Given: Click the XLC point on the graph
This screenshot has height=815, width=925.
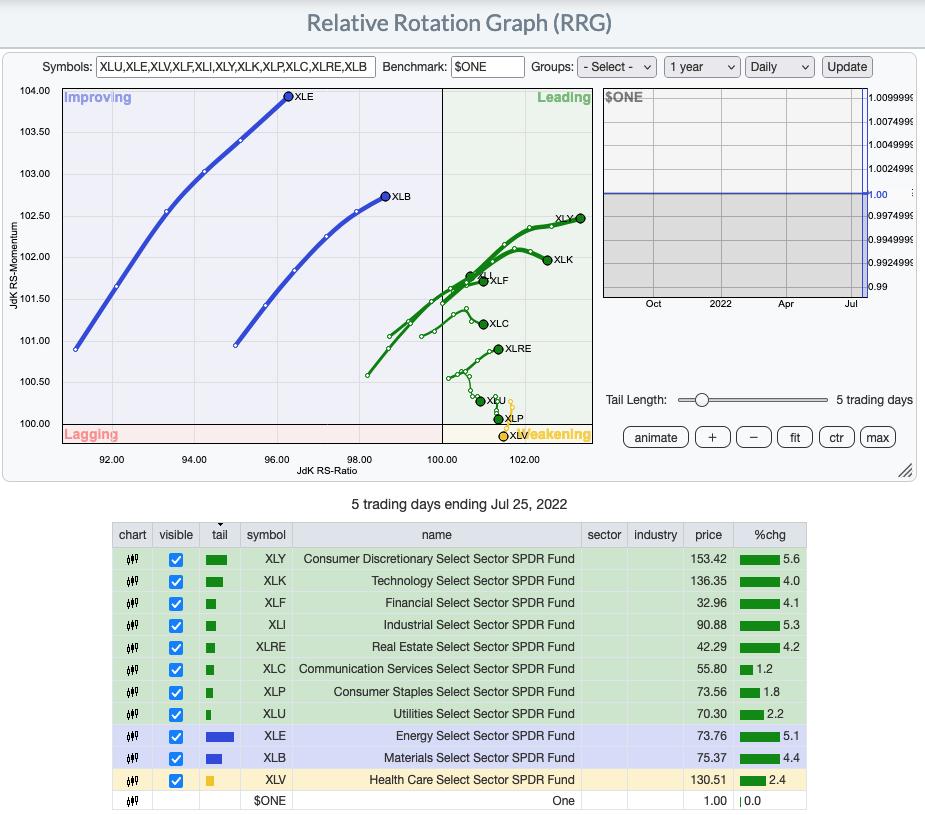Looking at the screenshot, I should (x=483, y=324).
